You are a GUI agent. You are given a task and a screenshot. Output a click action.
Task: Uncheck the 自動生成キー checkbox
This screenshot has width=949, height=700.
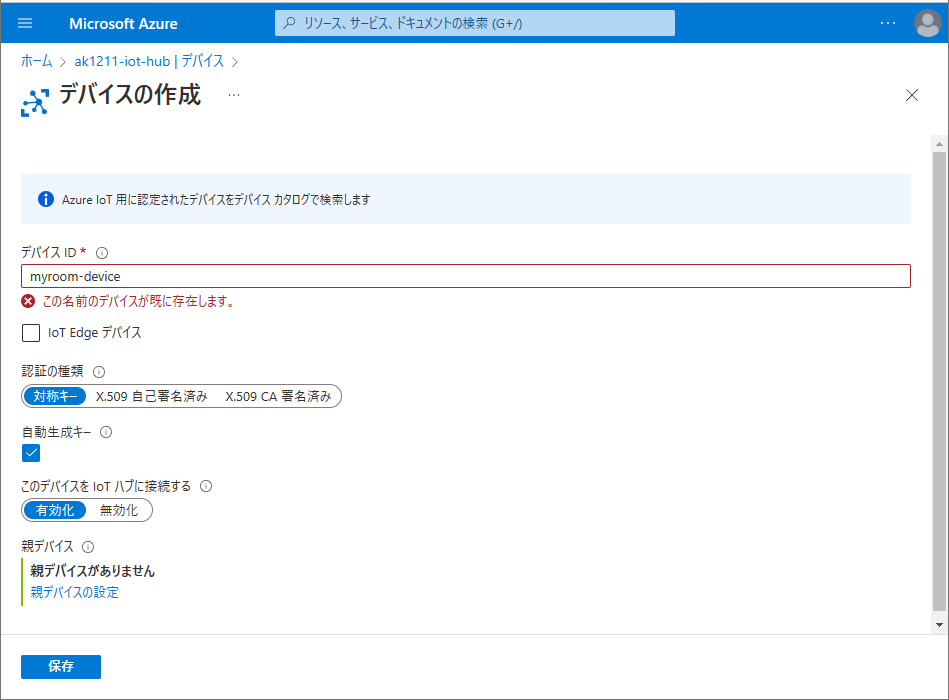pyautogui.click(x=31, y=453)
